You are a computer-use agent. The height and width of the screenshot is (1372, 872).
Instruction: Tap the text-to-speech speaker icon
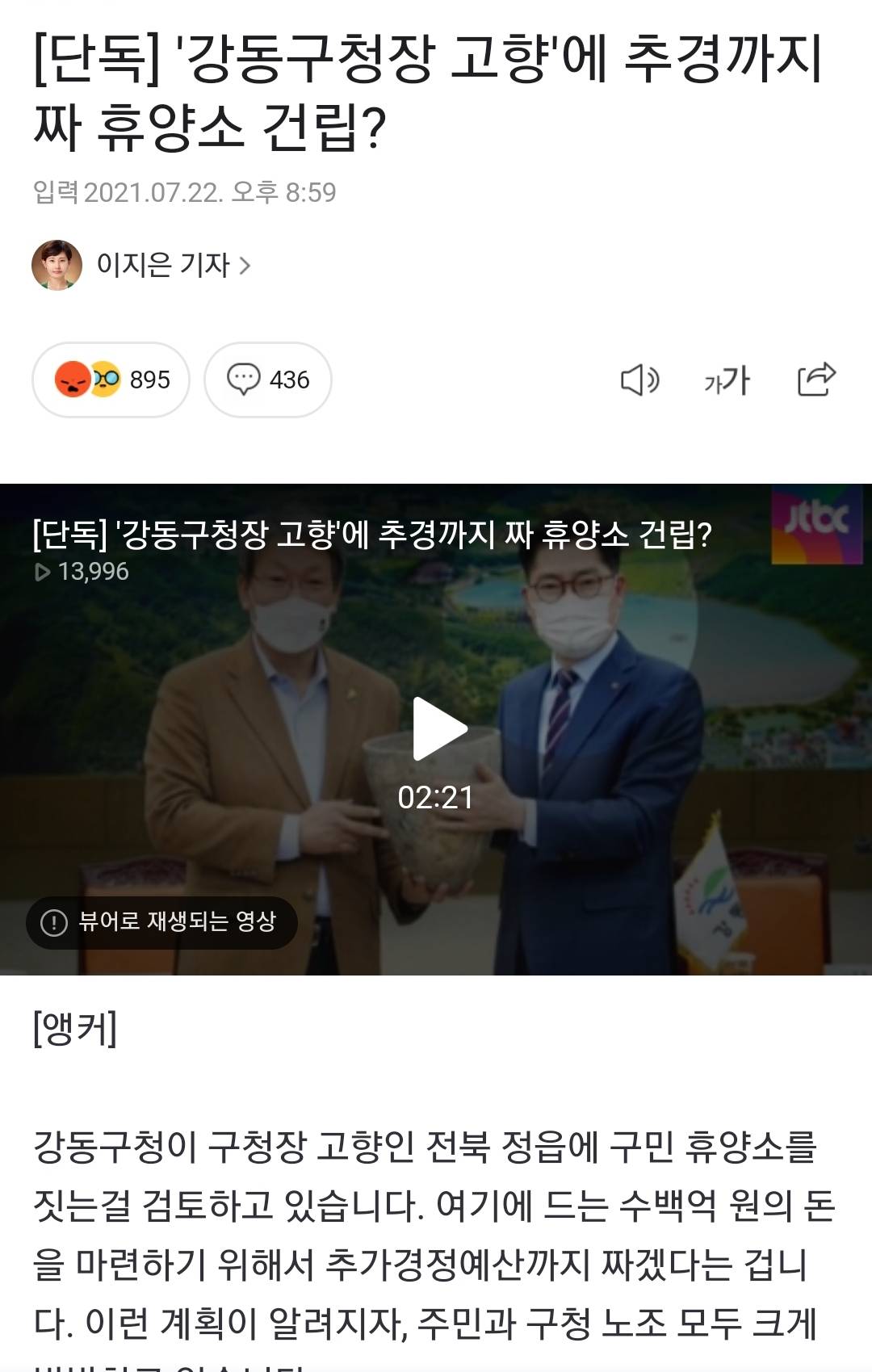point(639,380)
